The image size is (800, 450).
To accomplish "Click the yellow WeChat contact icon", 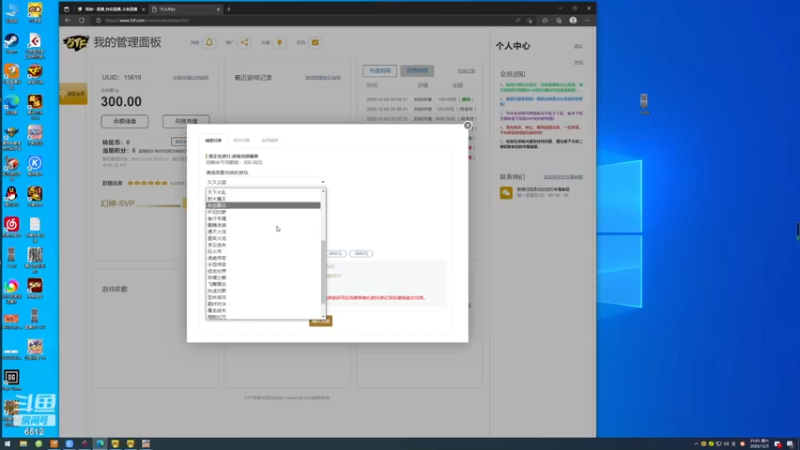I will point(506,192).
